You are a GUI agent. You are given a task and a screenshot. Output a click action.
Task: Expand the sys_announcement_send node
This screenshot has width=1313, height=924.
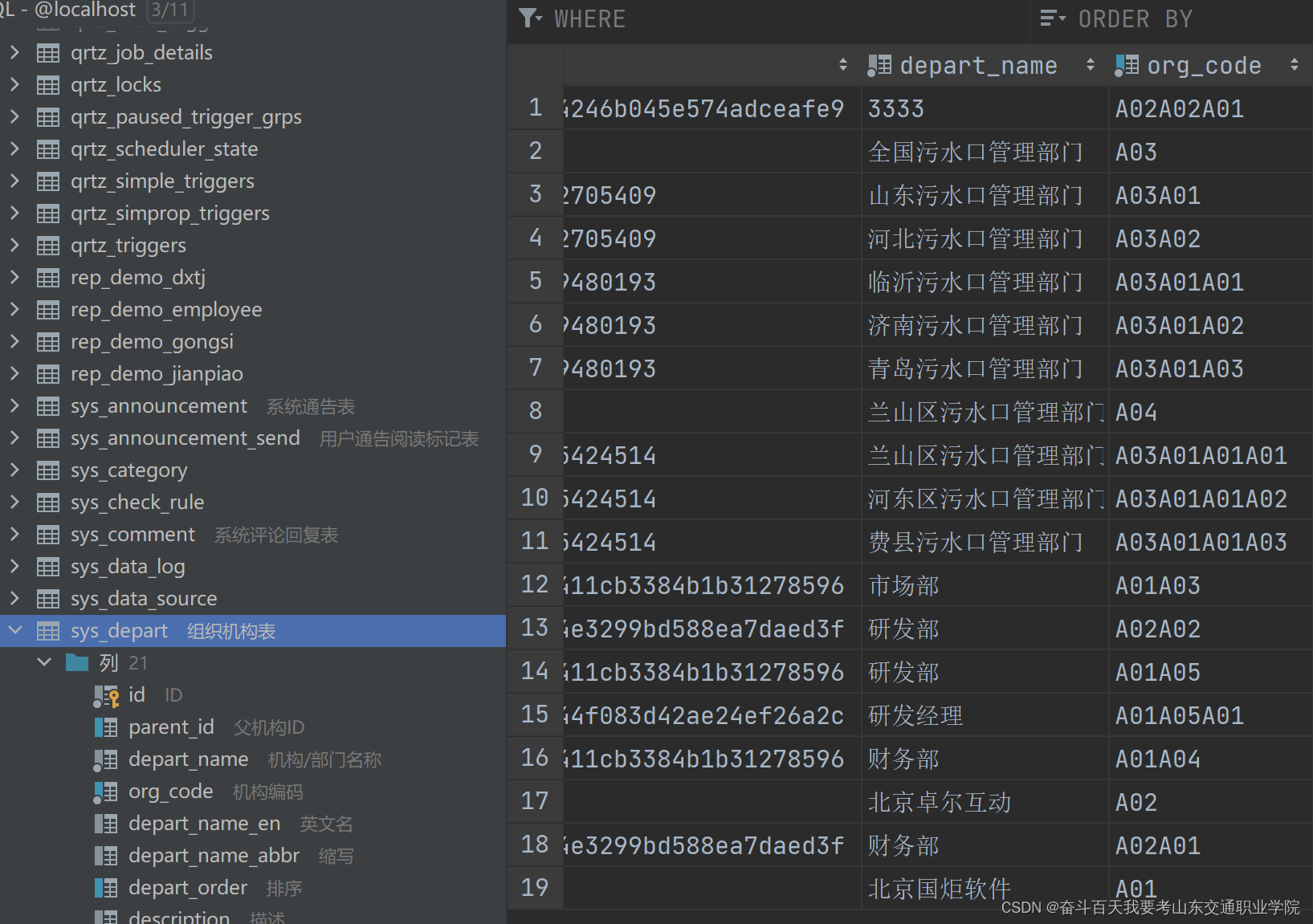tap(14, 438)
